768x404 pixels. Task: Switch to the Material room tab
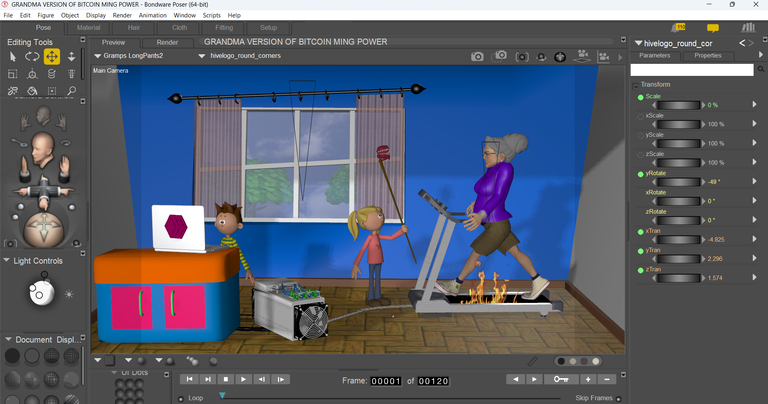(89, 28)
